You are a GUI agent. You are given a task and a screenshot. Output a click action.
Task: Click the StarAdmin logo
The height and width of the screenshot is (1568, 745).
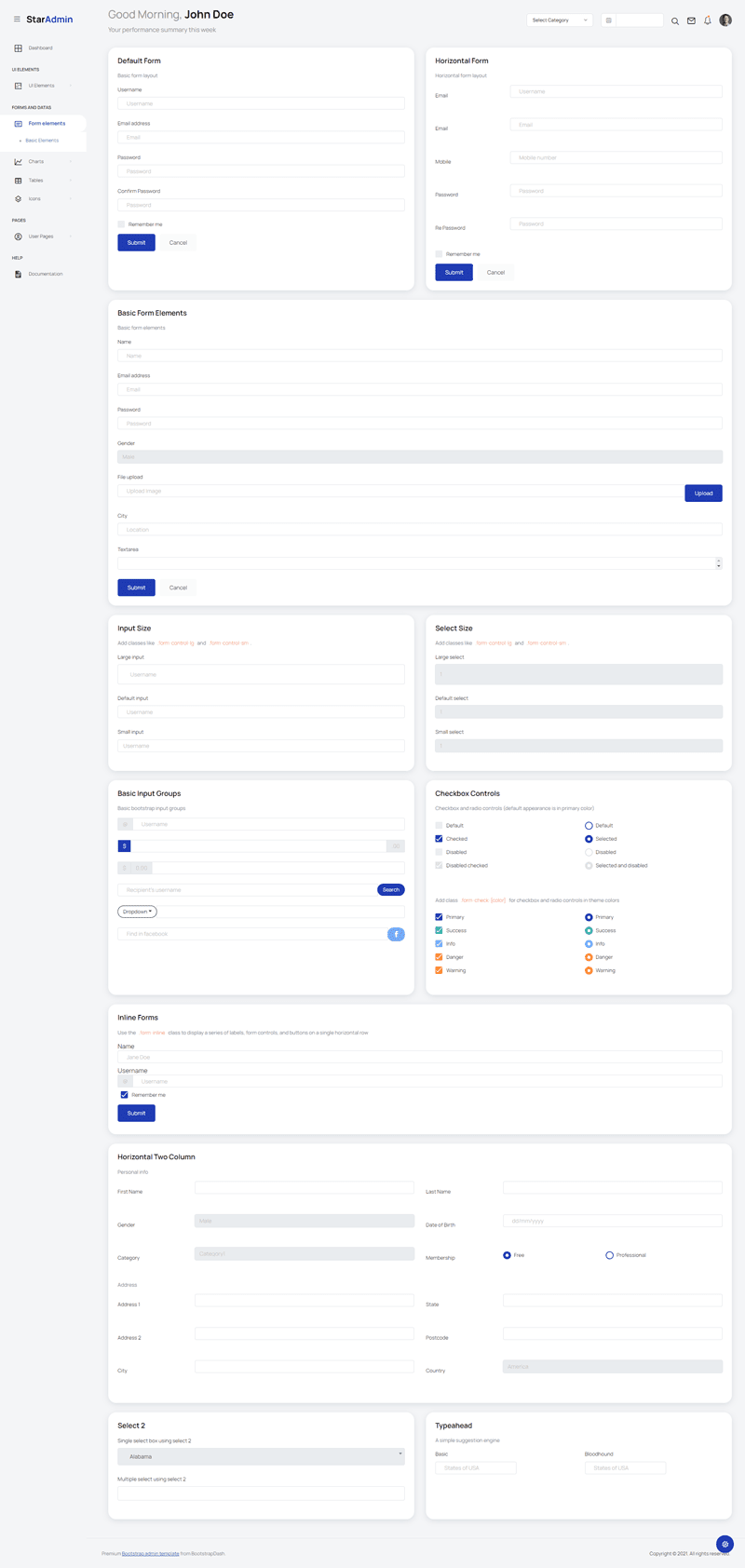point(49,20)
